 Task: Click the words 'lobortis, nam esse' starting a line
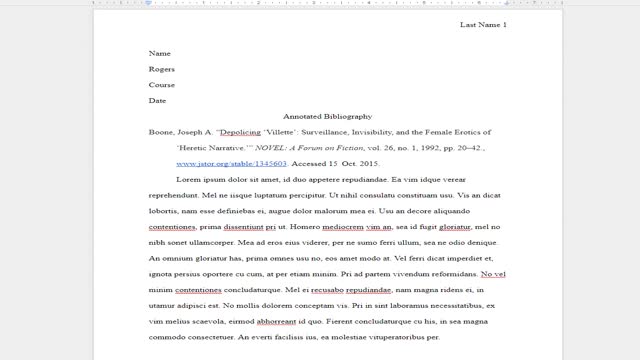tap(183, 211)
